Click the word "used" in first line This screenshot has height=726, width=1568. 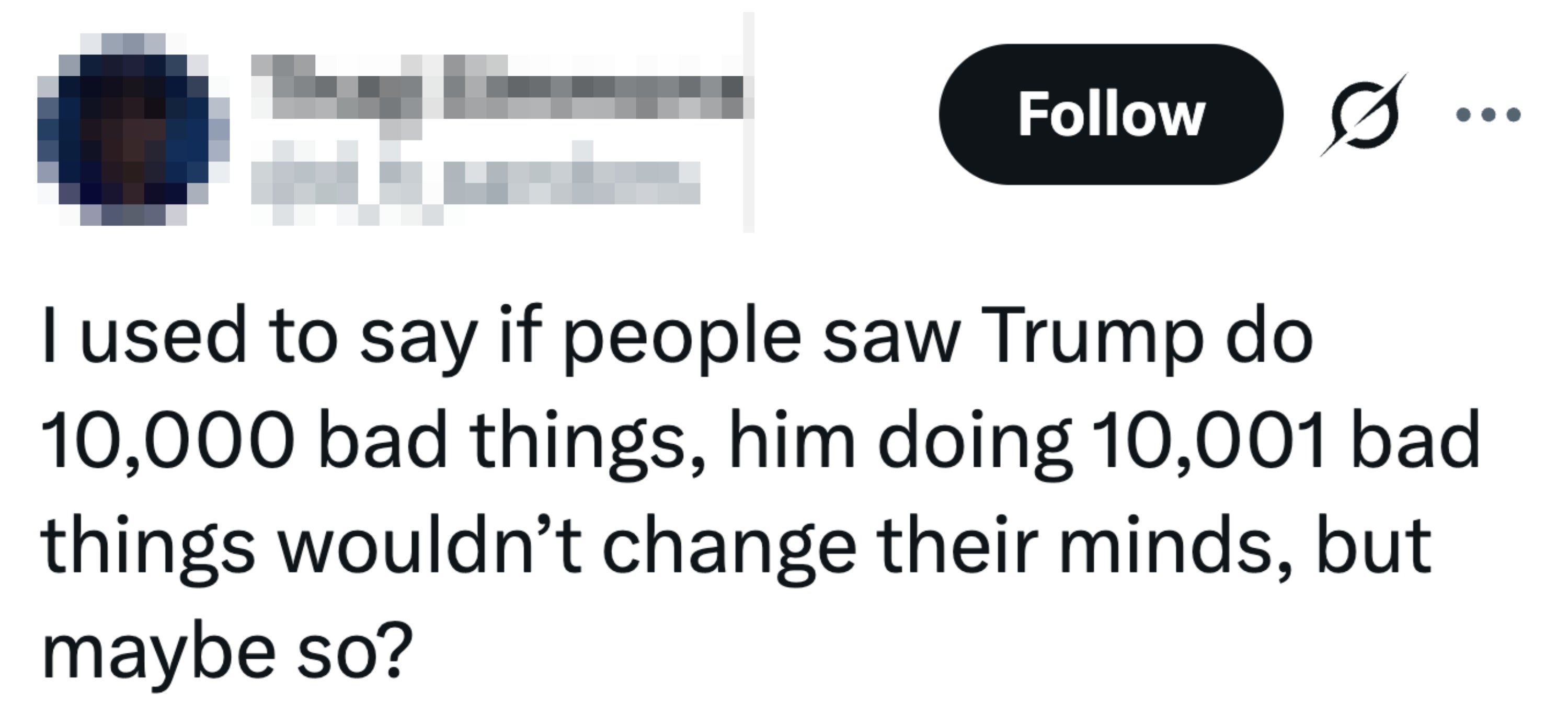[x=163, y=337]
